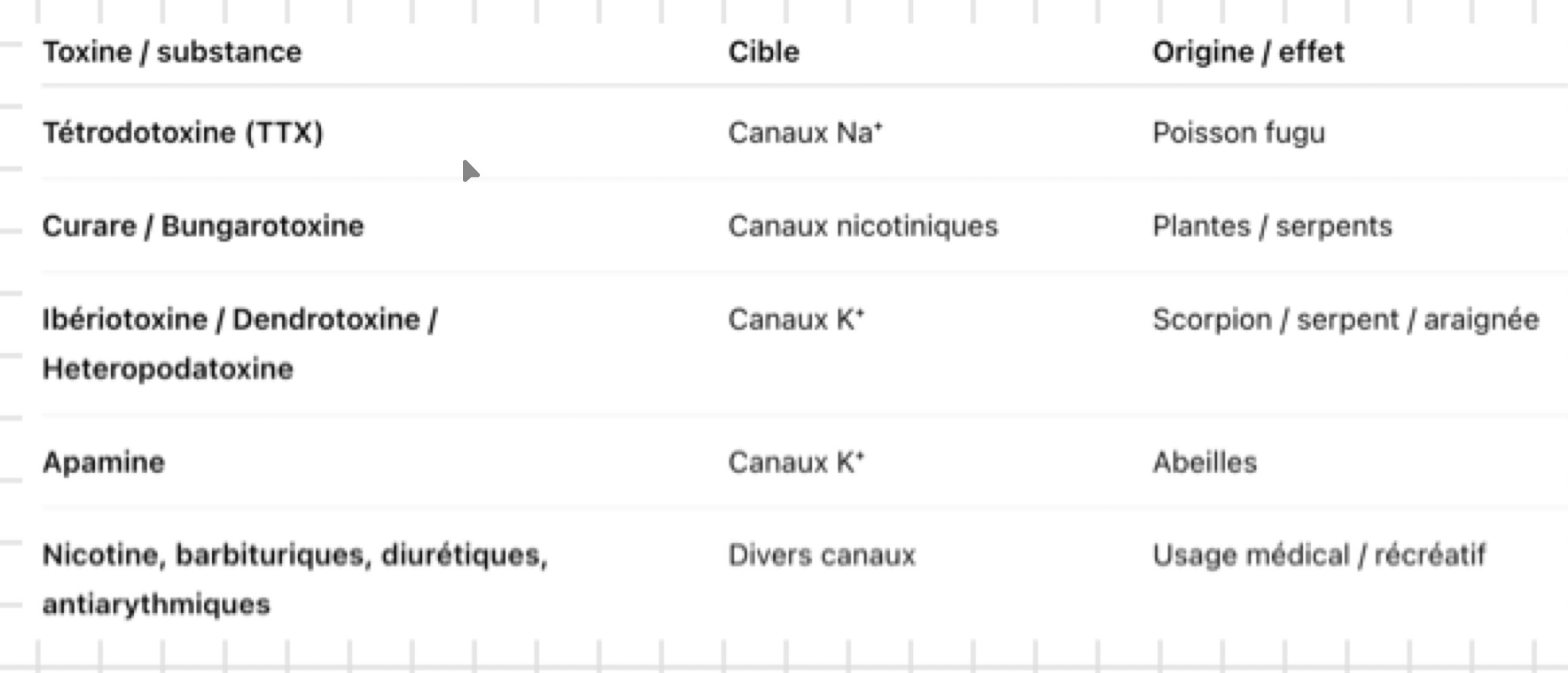Click the 'Usage médical / récréatif' cell
This screenshot has height=673, width=1568.
pos(1318,555)
